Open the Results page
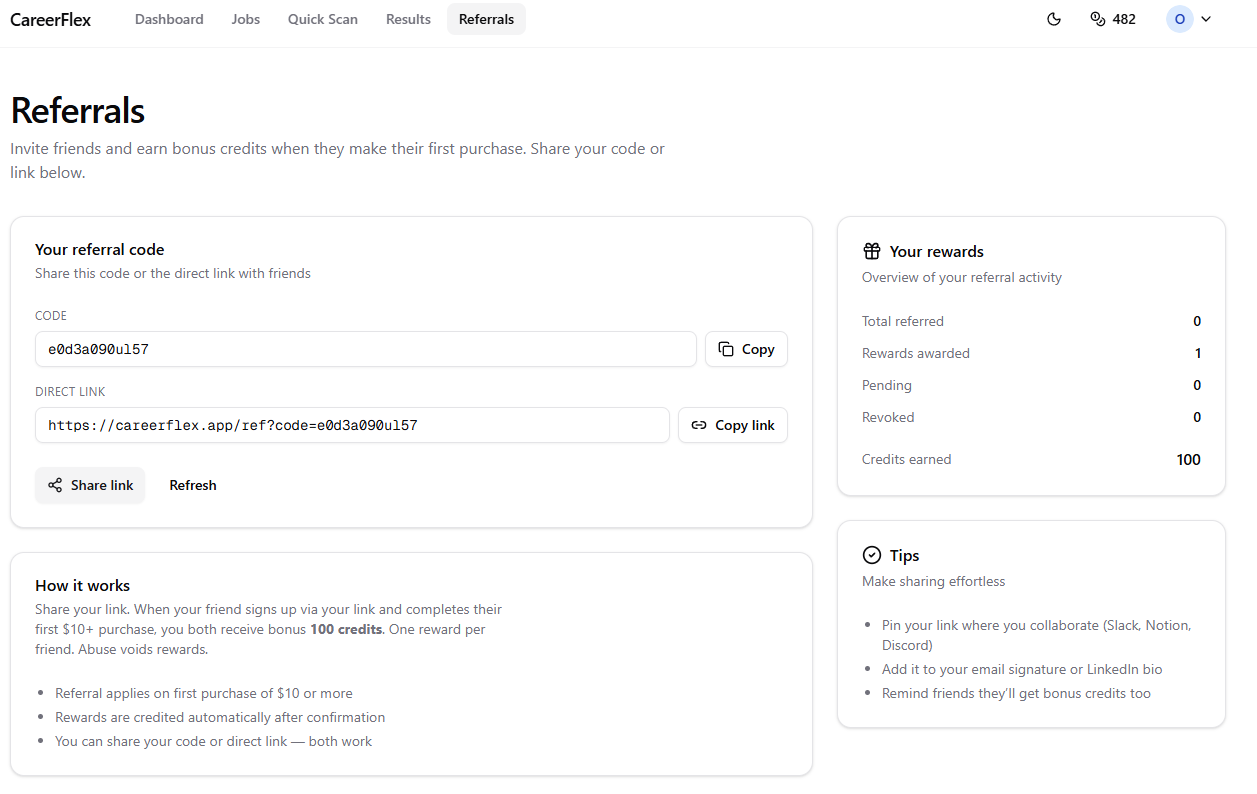This screenshot has width=1257, height=794. (x=408, y=19)
